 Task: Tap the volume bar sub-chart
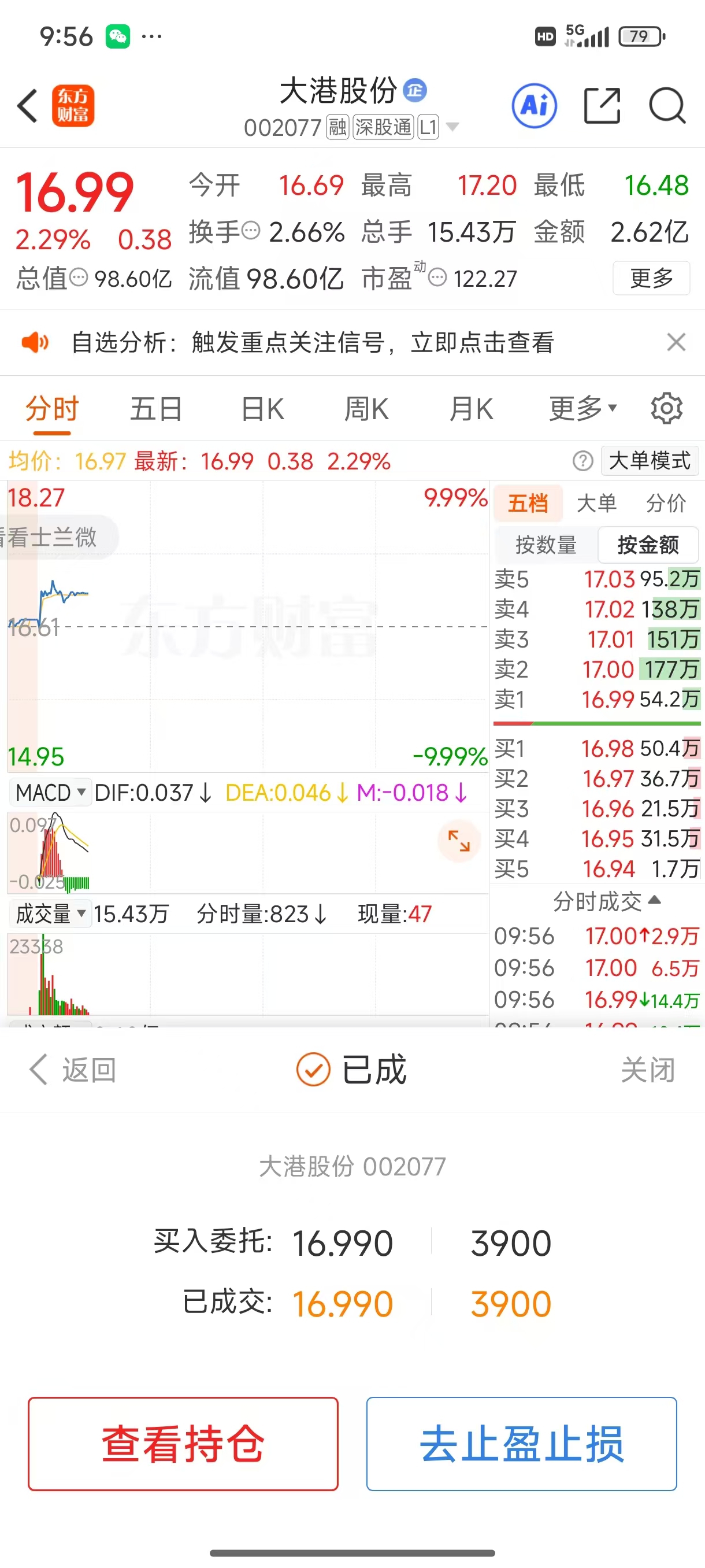pyautogui.click(x=247, y=974)
